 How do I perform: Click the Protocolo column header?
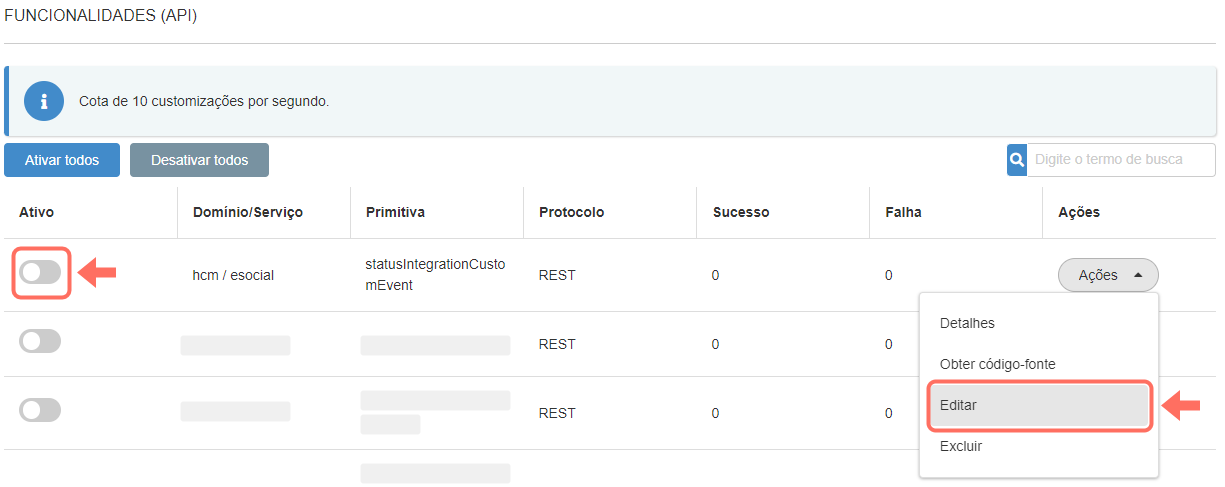click(571, 212)
